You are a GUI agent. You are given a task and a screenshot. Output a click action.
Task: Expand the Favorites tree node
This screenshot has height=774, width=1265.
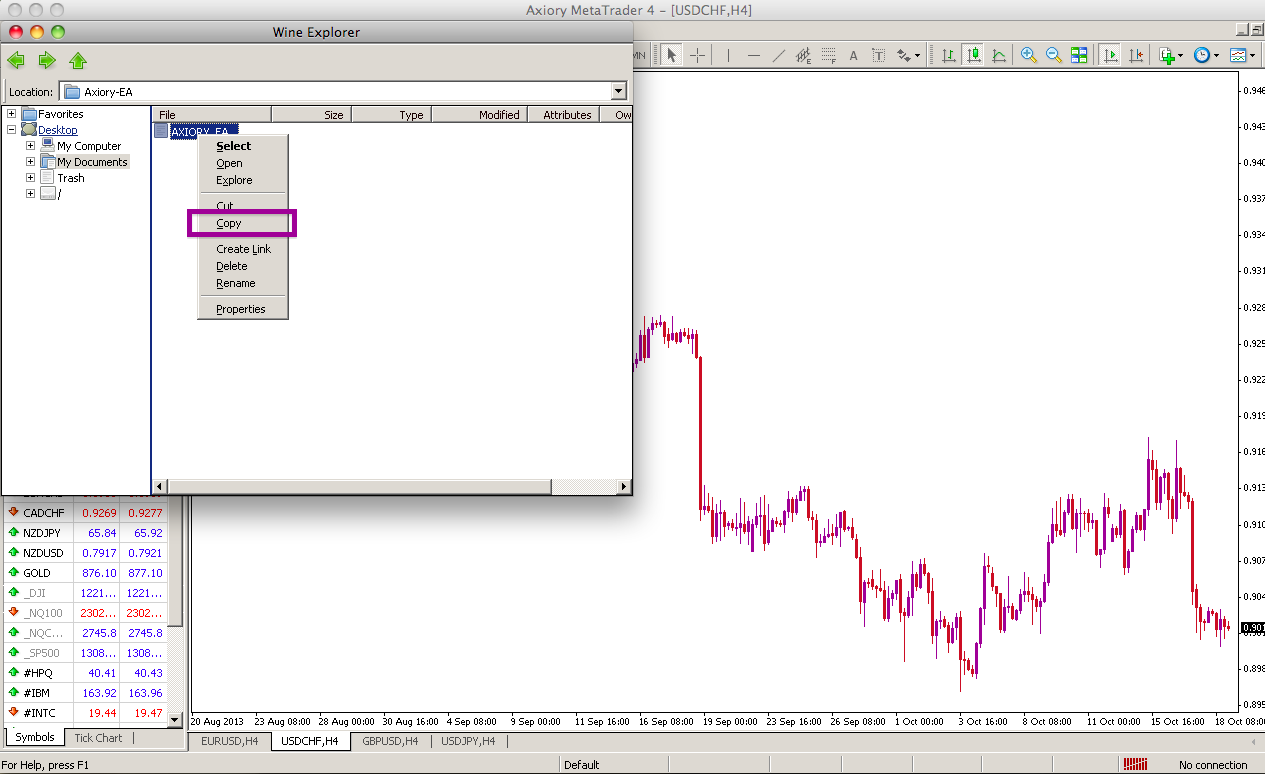click(x=11, y=114)
